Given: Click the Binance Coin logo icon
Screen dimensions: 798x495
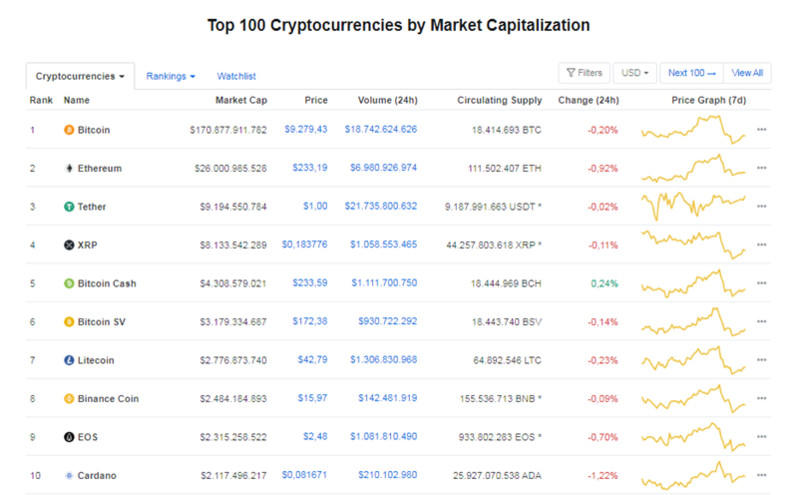Looking at the screenshot, I should coord(69,398).
